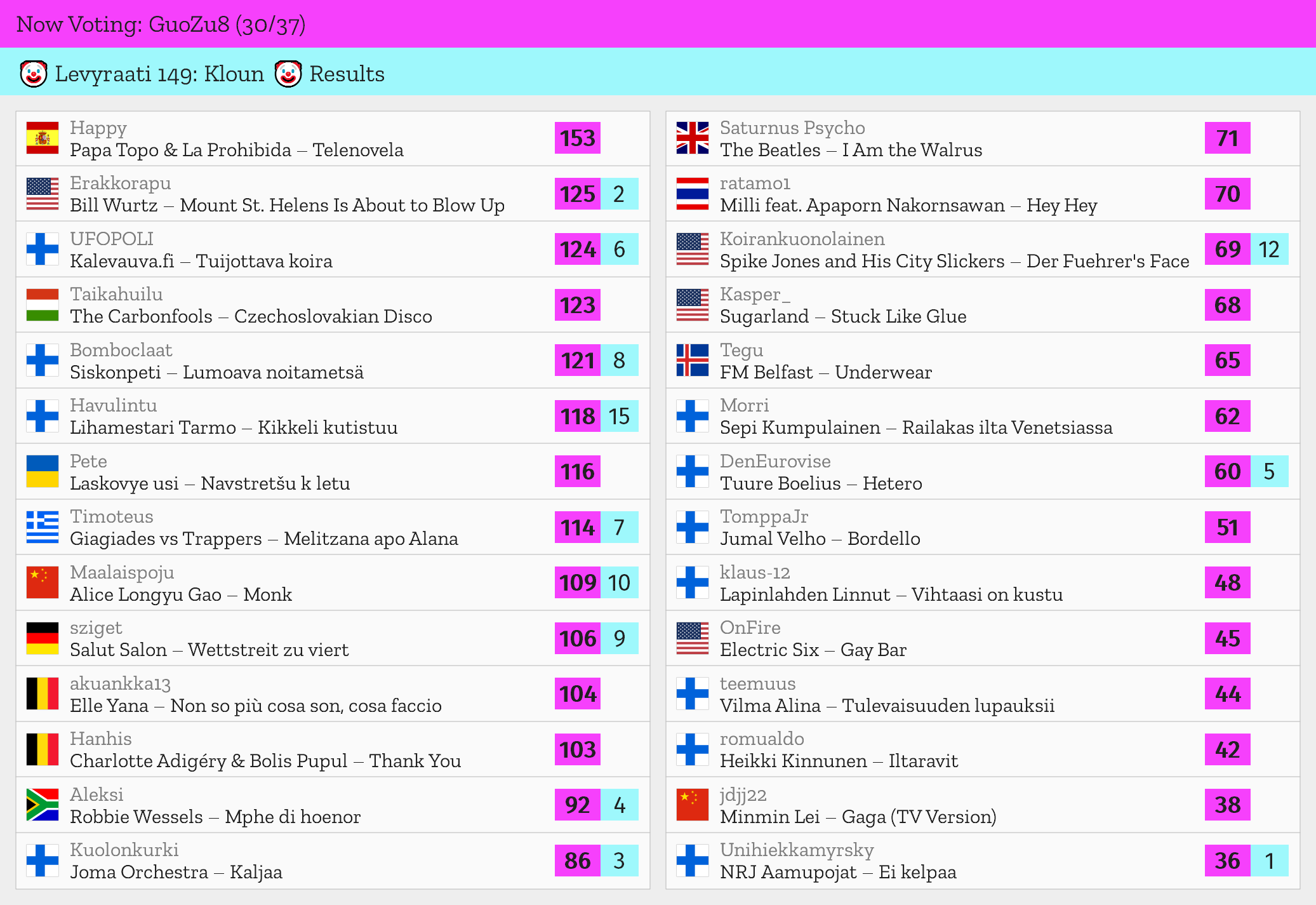Image resolution: width=1316 pixels, height=905 pixels.
Task: Click the 36 score badge for NRJ Aamupojat
Action: [x=1226, y=861]
